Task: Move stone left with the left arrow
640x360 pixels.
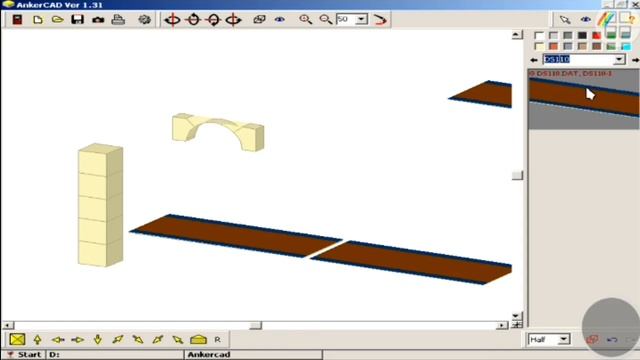Action: (x=58, y=340)
